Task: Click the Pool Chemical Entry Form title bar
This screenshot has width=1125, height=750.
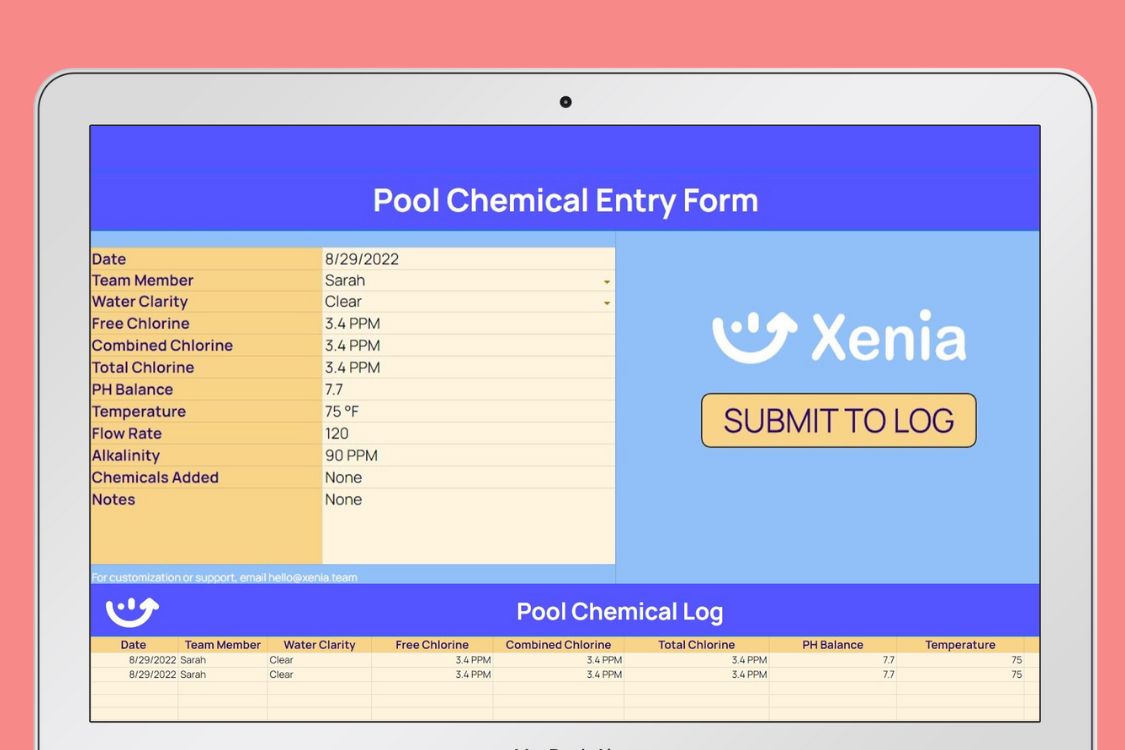Action: pyautogui.click(x=565, y=200)
